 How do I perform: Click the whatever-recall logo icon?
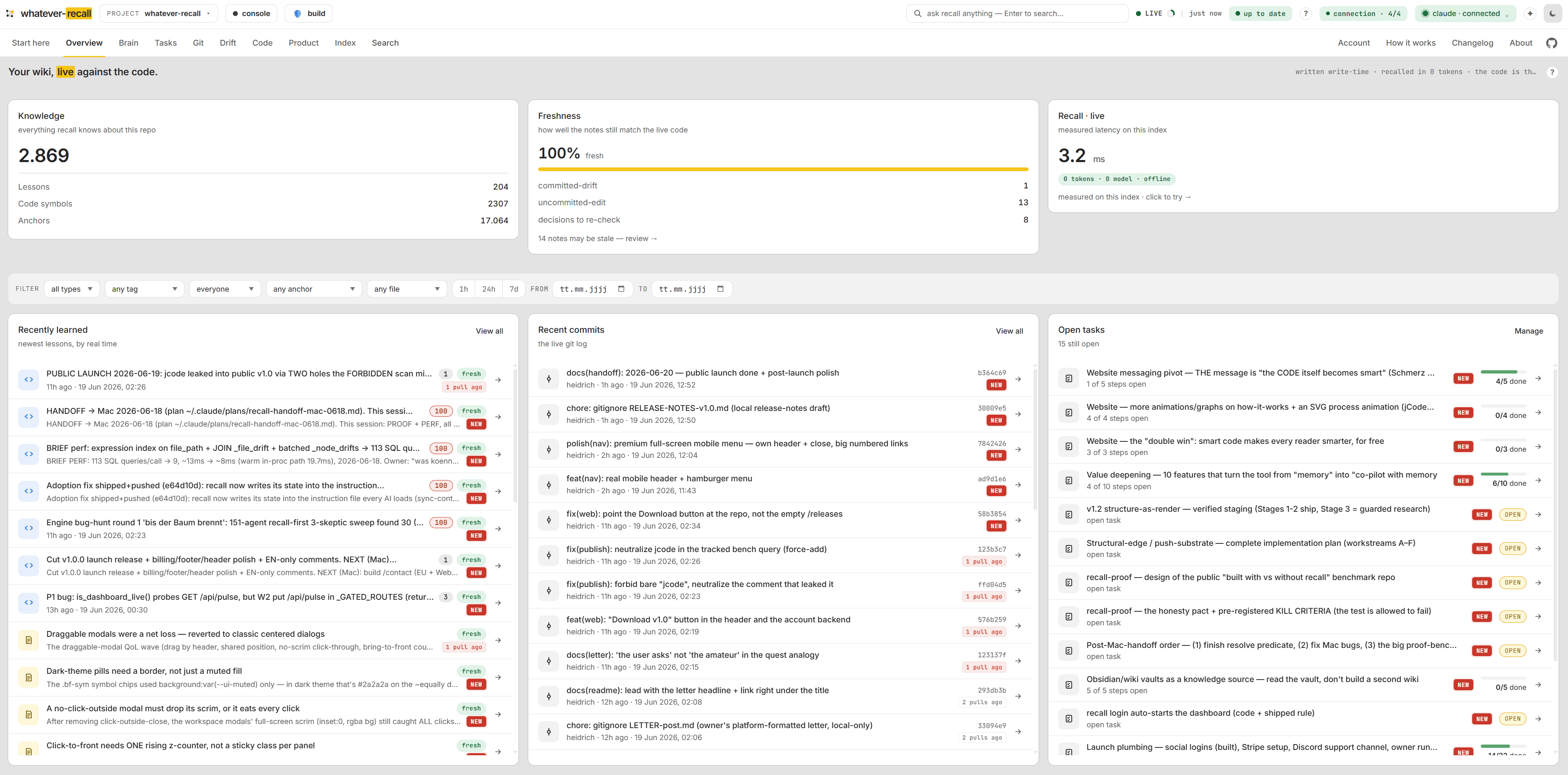tap(10, 14)
